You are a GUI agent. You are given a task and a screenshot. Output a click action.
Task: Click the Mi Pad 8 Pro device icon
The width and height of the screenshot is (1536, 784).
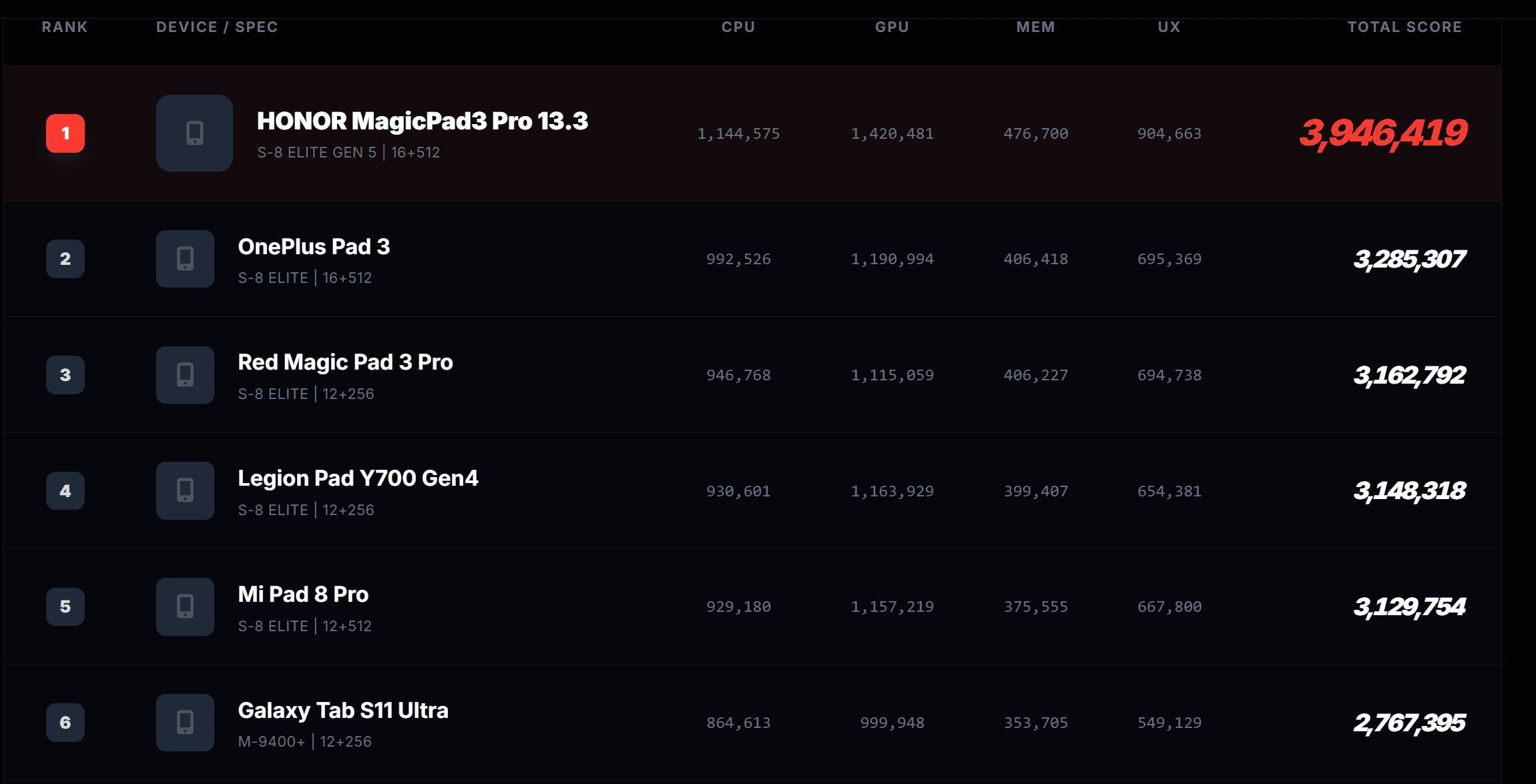[184, 607]
